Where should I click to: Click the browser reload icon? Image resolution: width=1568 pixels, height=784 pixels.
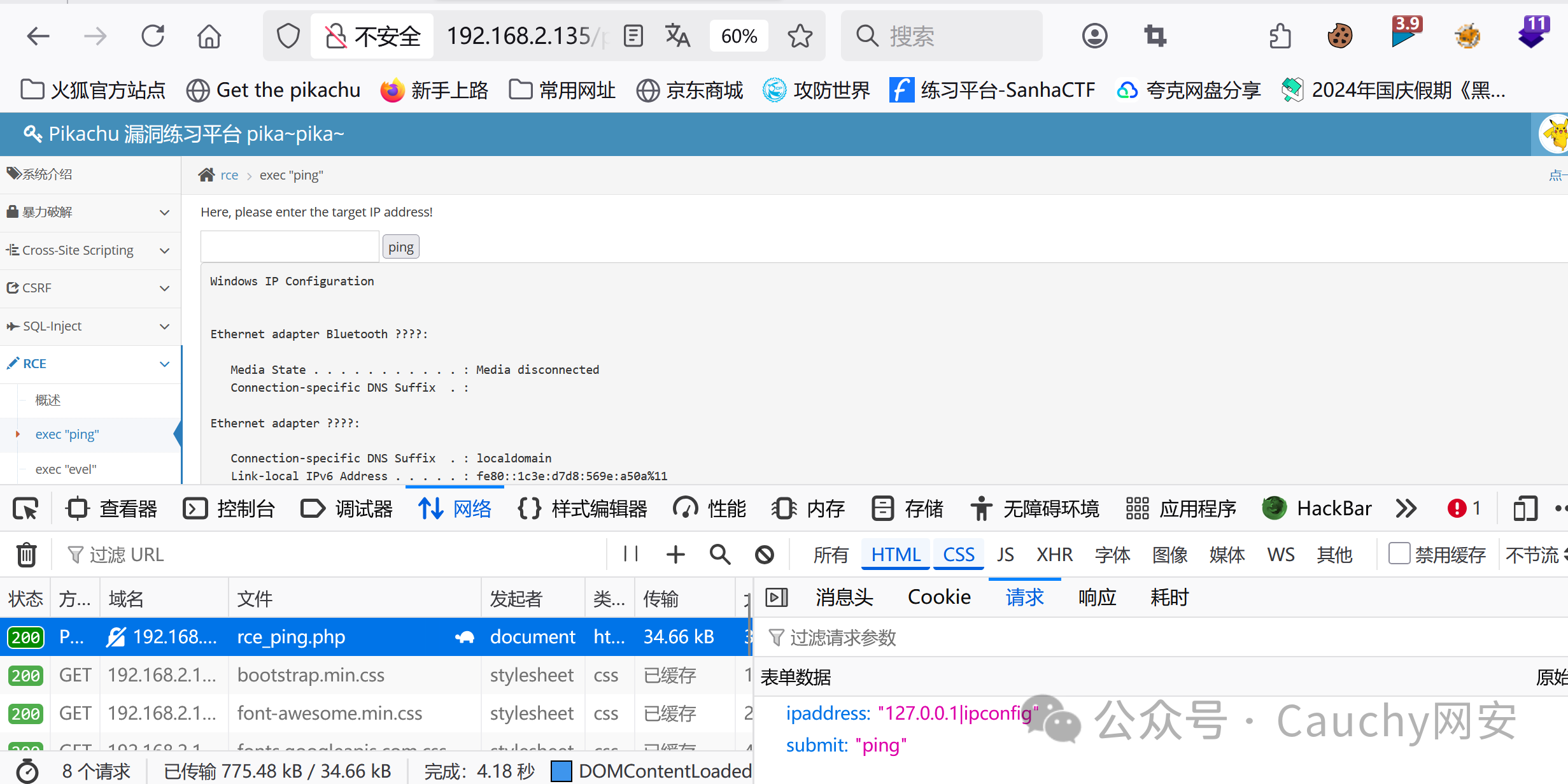(153, 36)
